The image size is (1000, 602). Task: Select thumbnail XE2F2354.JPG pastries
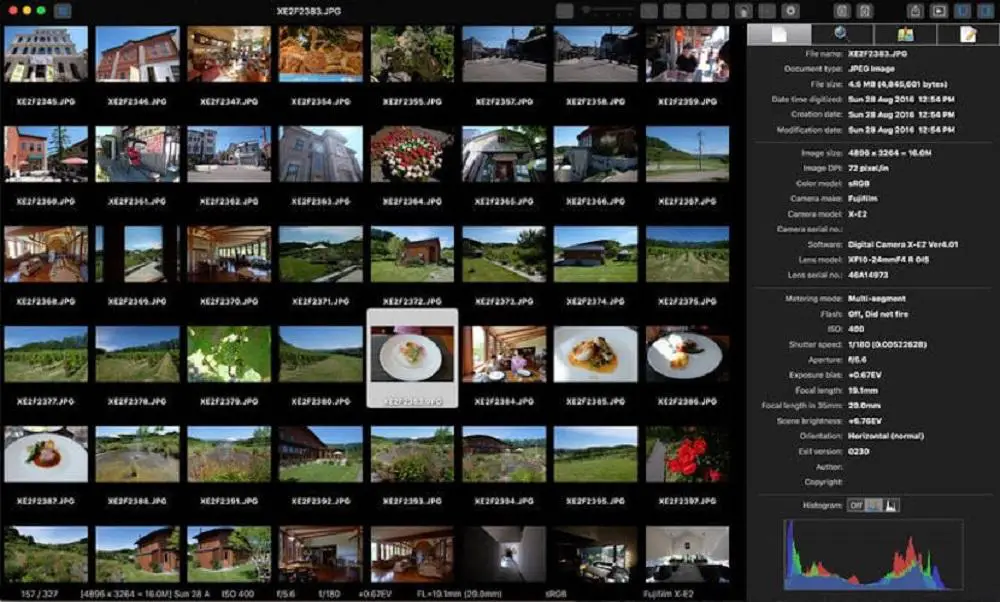(320, 54)
